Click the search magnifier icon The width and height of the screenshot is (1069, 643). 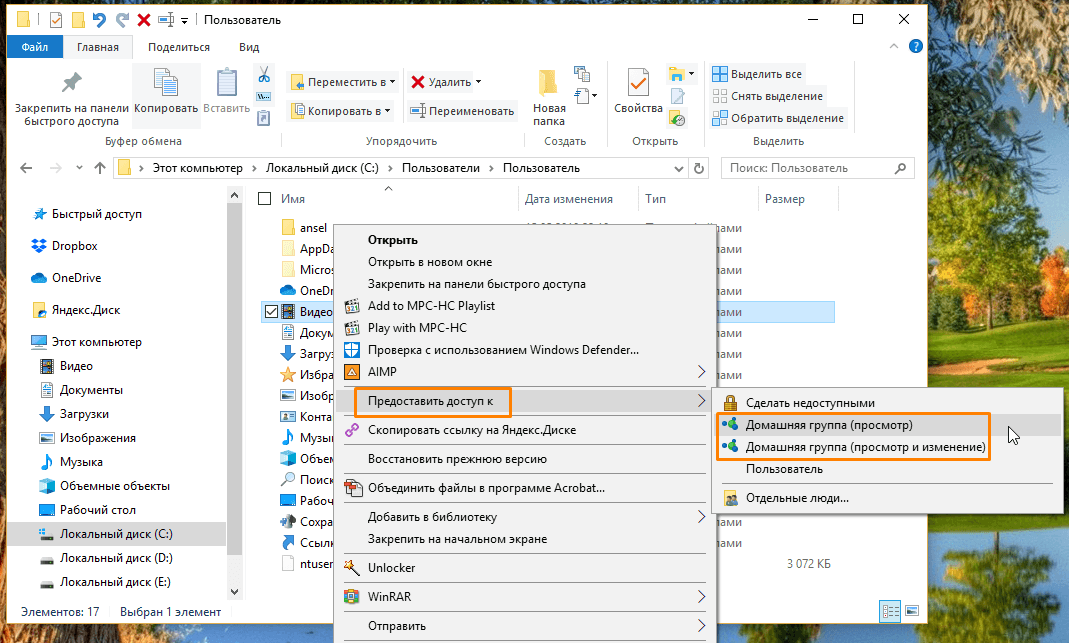[901, 168]
